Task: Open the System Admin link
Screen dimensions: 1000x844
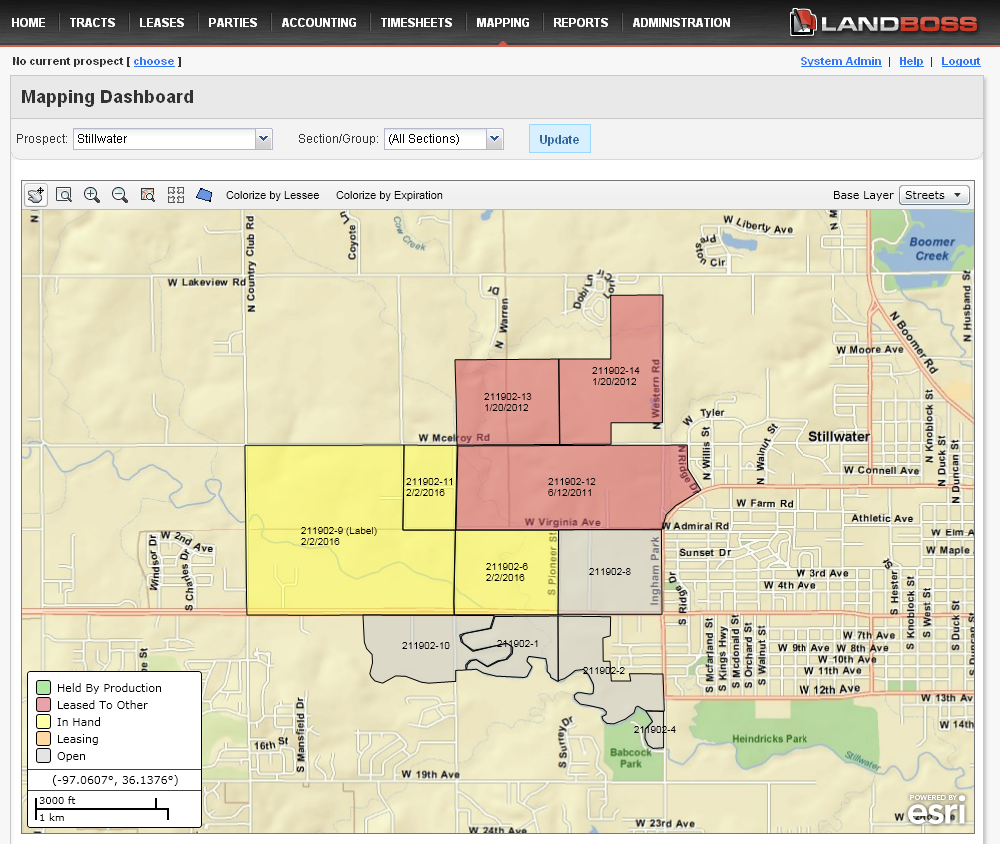Action: pyautogui.click(x=841, y=61)
